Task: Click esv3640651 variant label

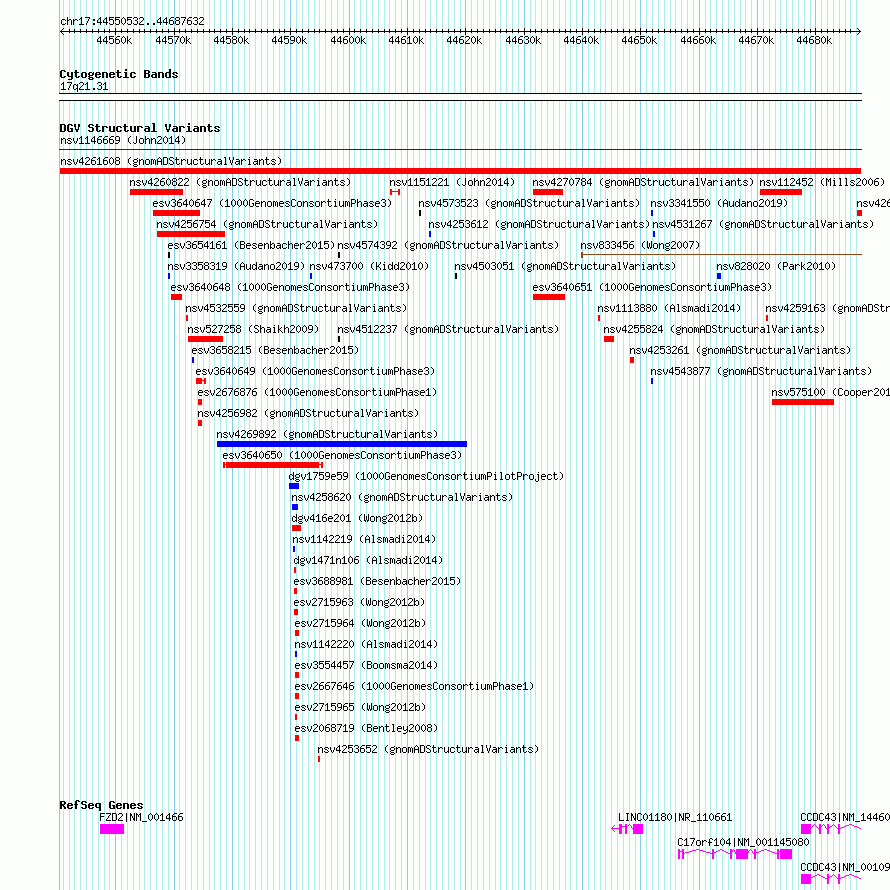Action: 652,287
